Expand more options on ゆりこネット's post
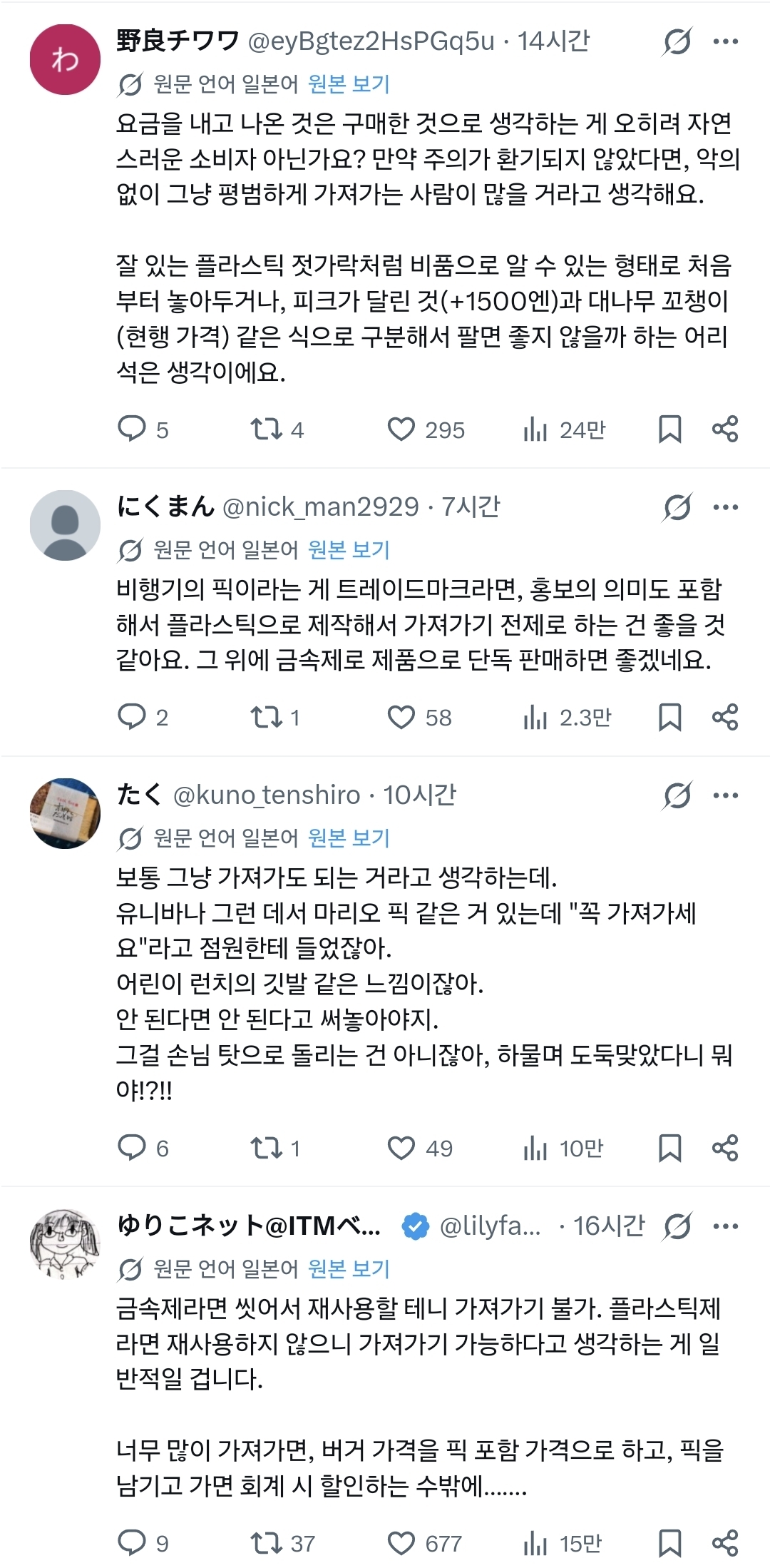 pyautogui.click(x=726, y=1226)
